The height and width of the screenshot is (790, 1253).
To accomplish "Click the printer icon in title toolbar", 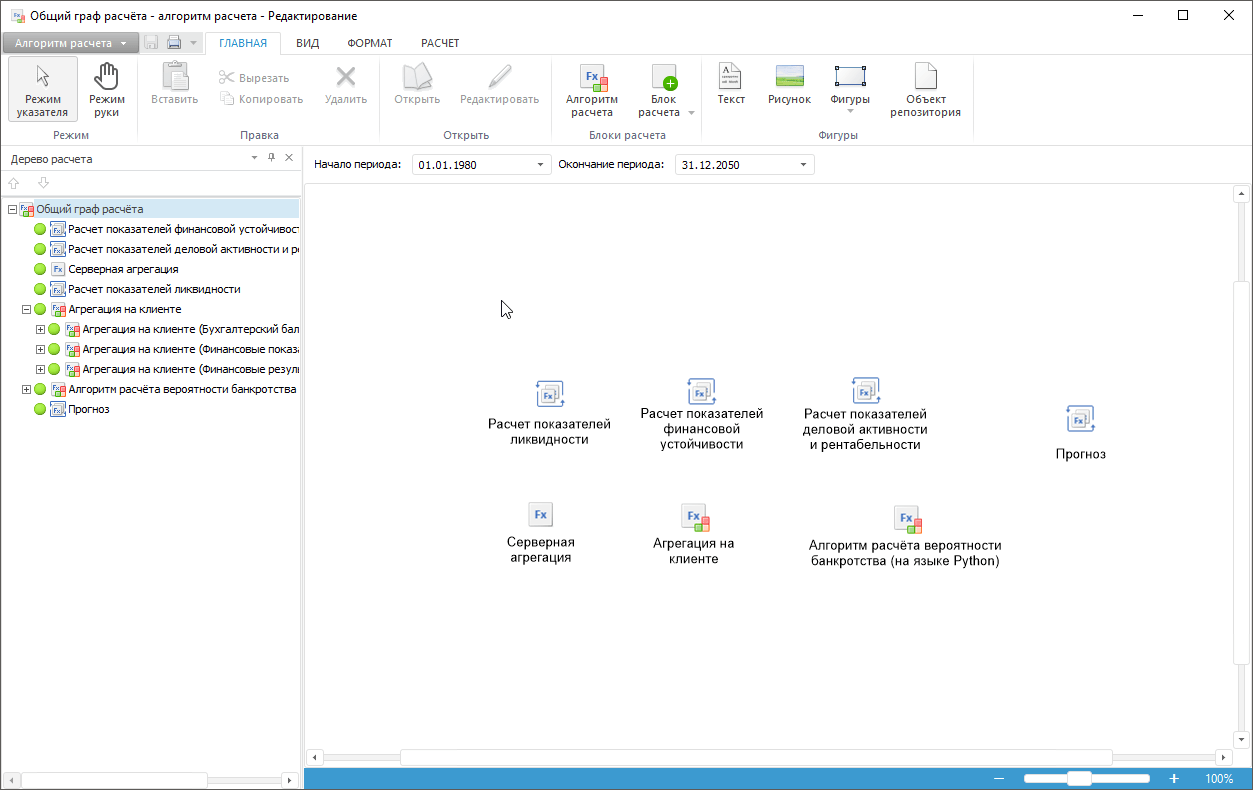I will point(174,43).
